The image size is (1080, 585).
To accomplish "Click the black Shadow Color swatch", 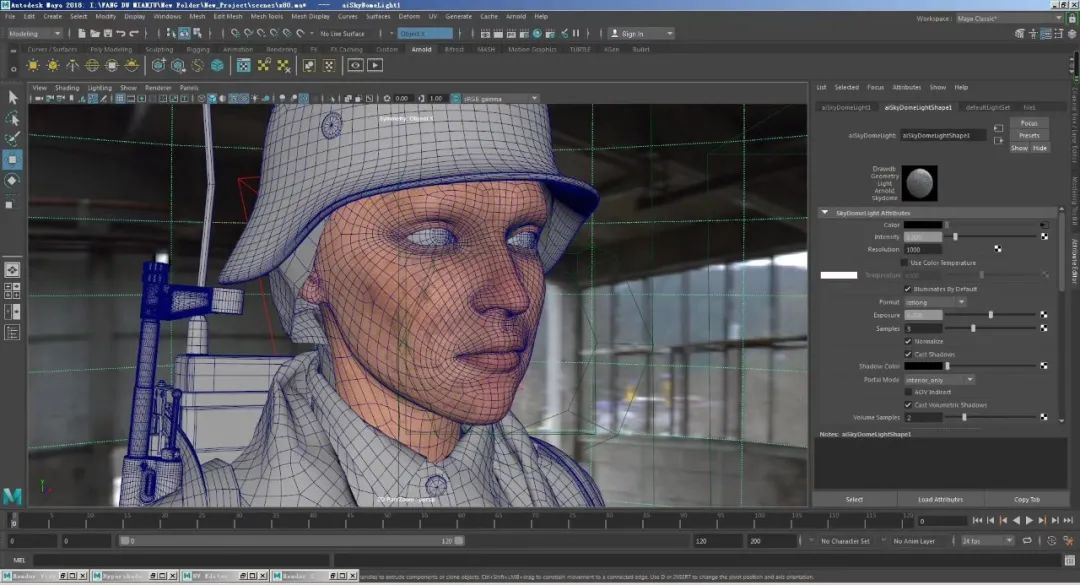I will 923,366.
